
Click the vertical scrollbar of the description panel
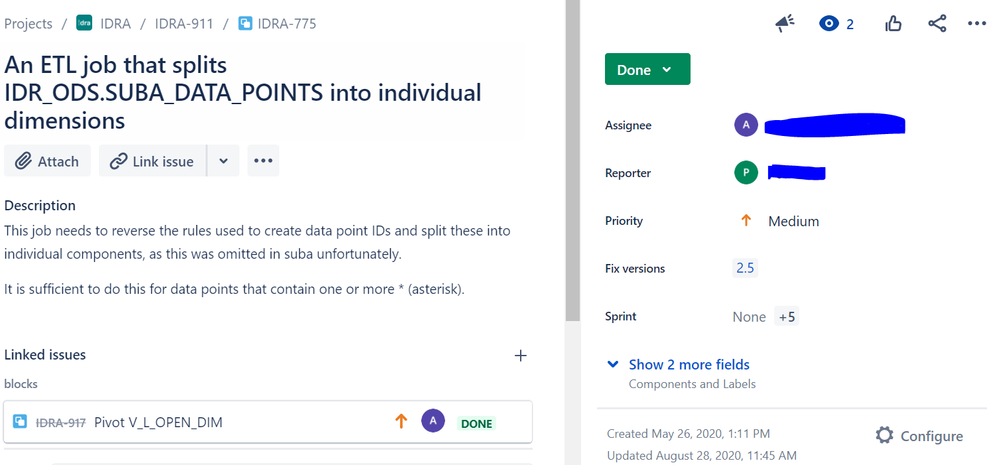click(x=573, y=159)
